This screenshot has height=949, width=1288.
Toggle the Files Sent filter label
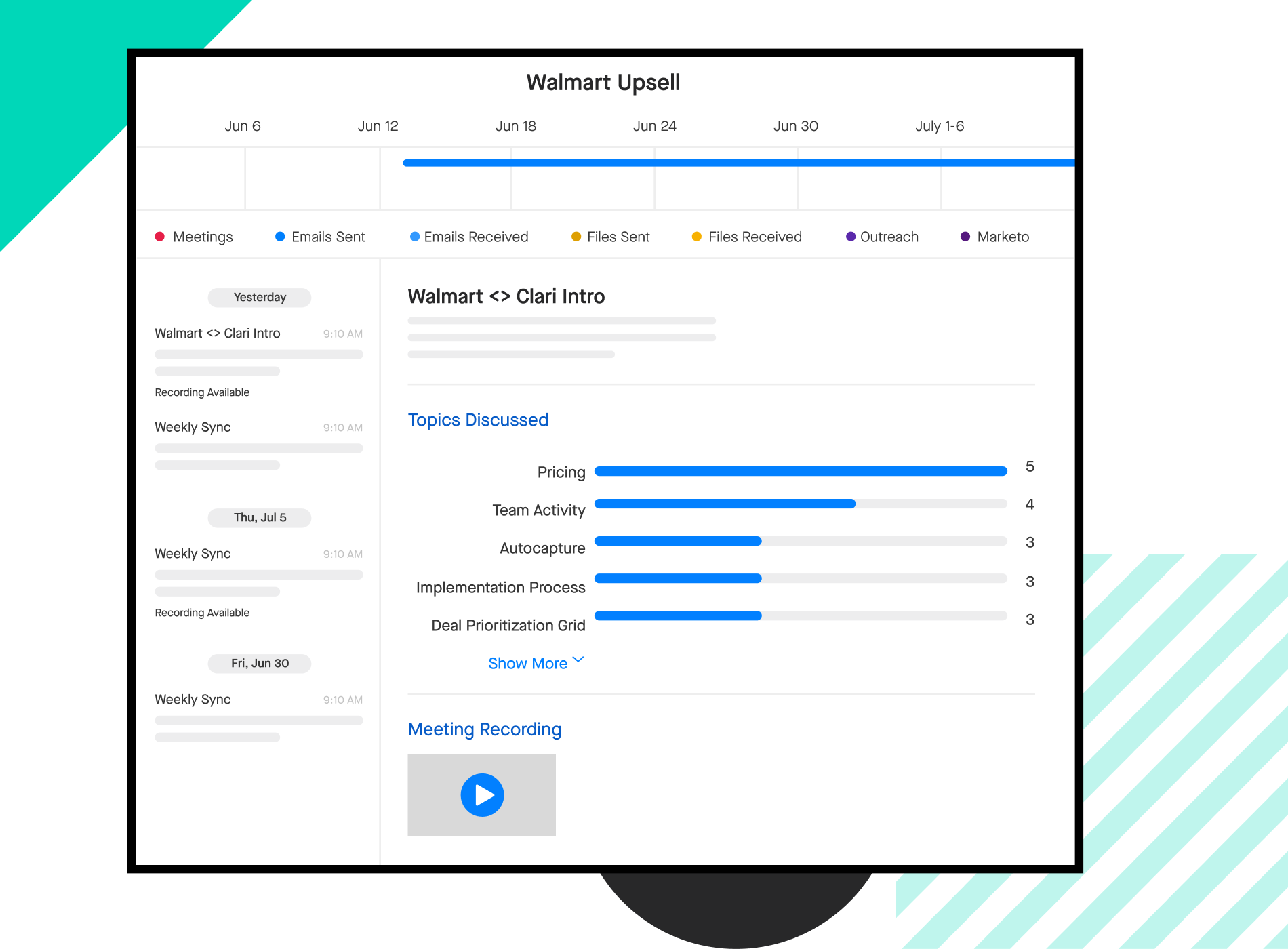(618, 237)
